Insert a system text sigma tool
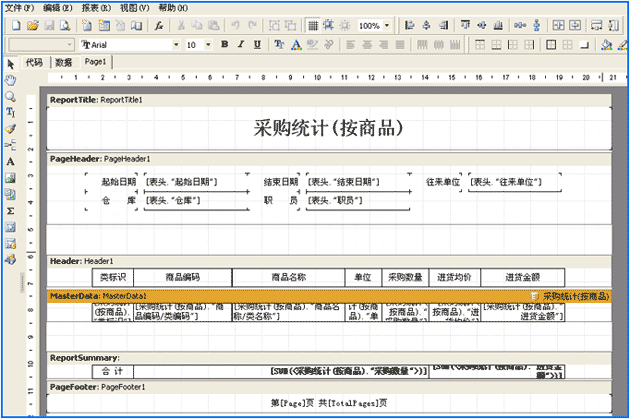This screenshot has height=419, width=630. [11, 211]
